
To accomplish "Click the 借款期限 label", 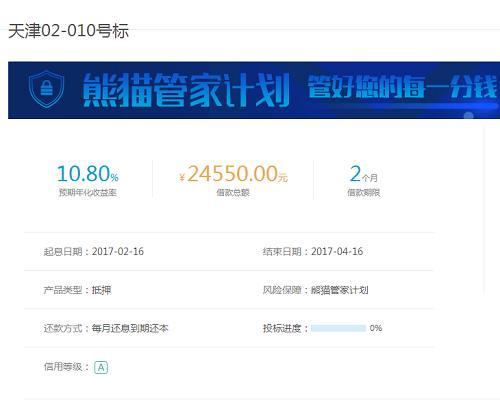I will (364, 192).
